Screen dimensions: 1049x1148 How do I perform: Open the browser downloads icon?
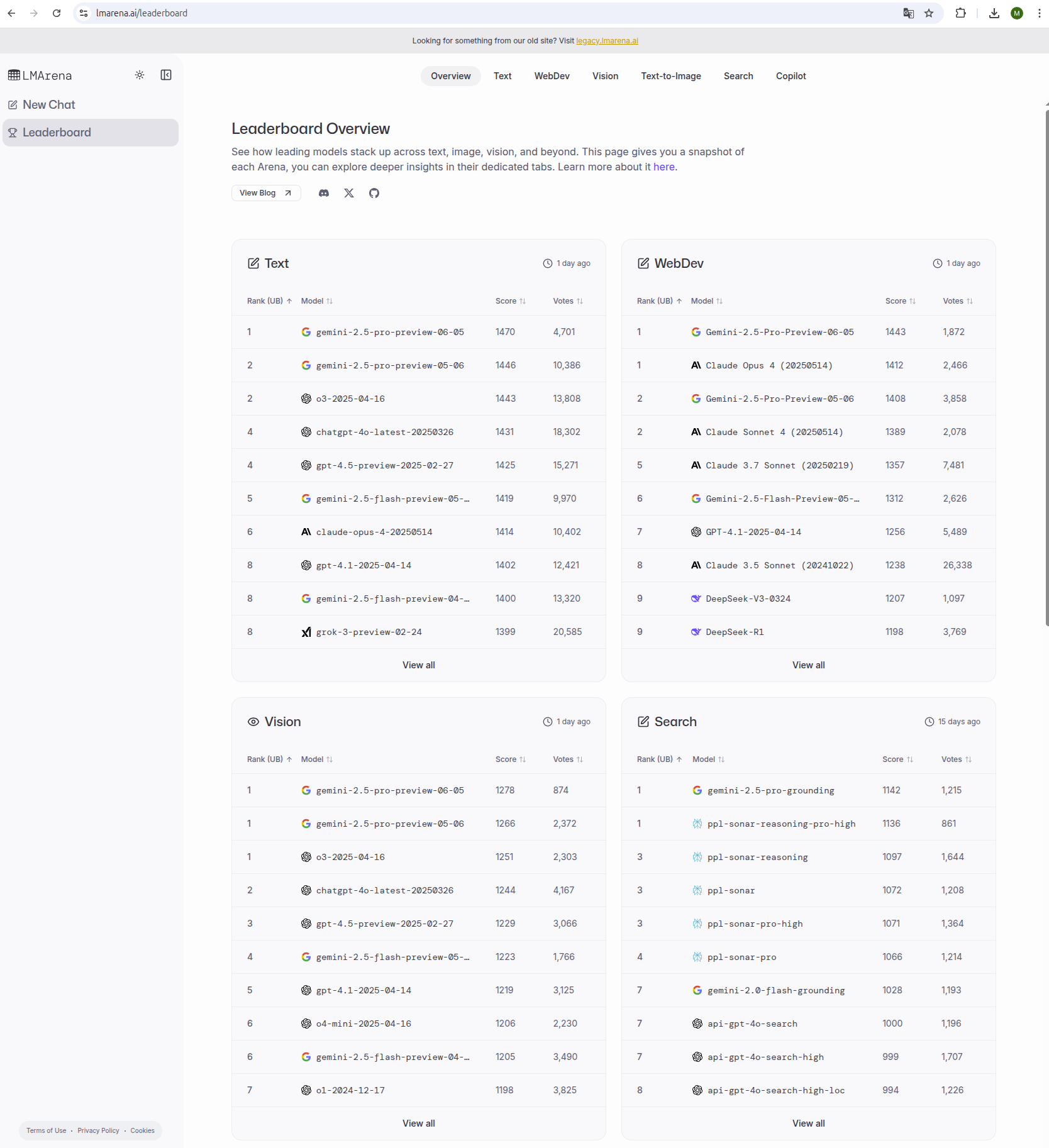point(994,13)
